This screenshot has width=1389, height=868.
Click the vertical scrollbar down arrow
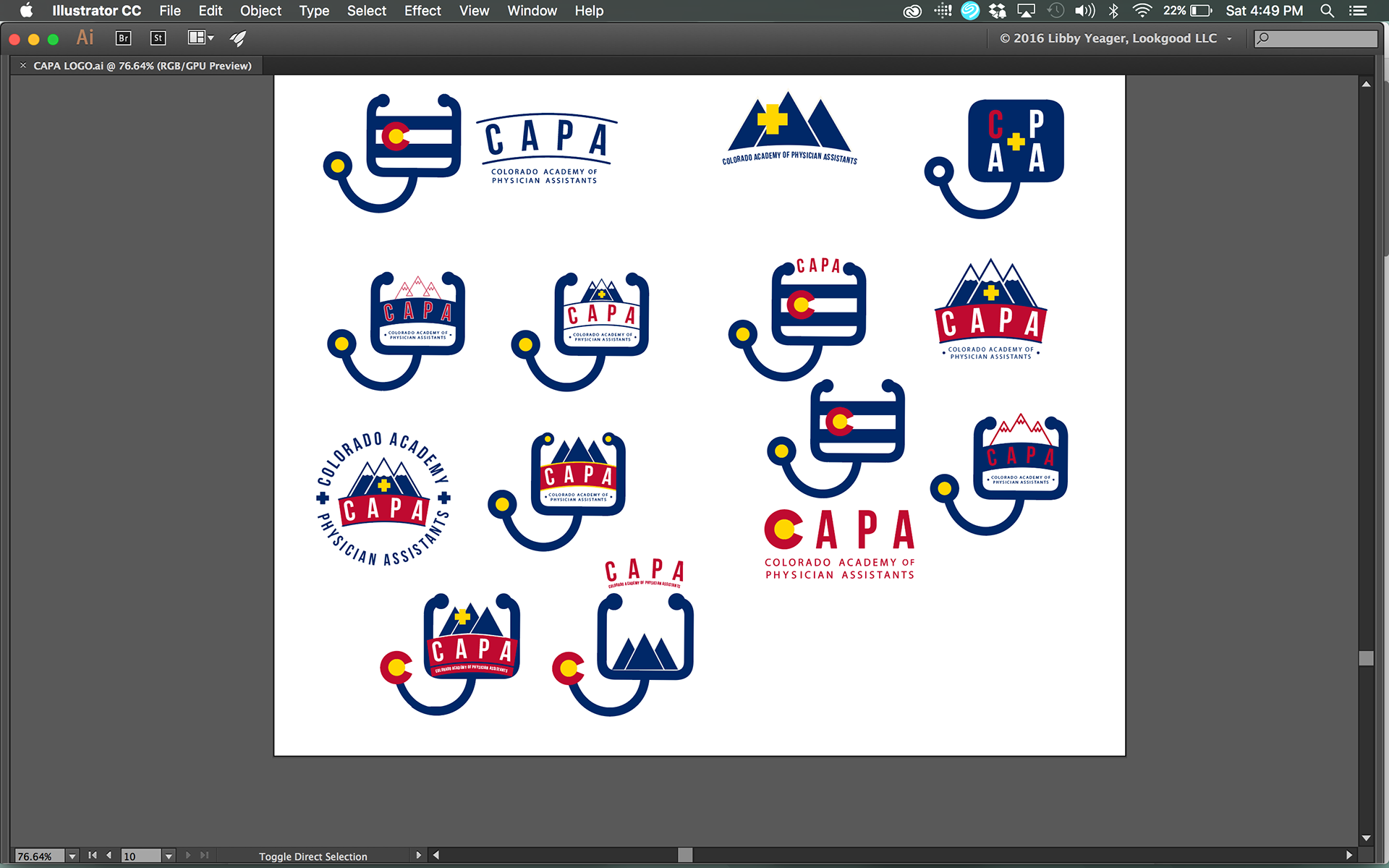pyautogui.click(x=1366, y=838)
